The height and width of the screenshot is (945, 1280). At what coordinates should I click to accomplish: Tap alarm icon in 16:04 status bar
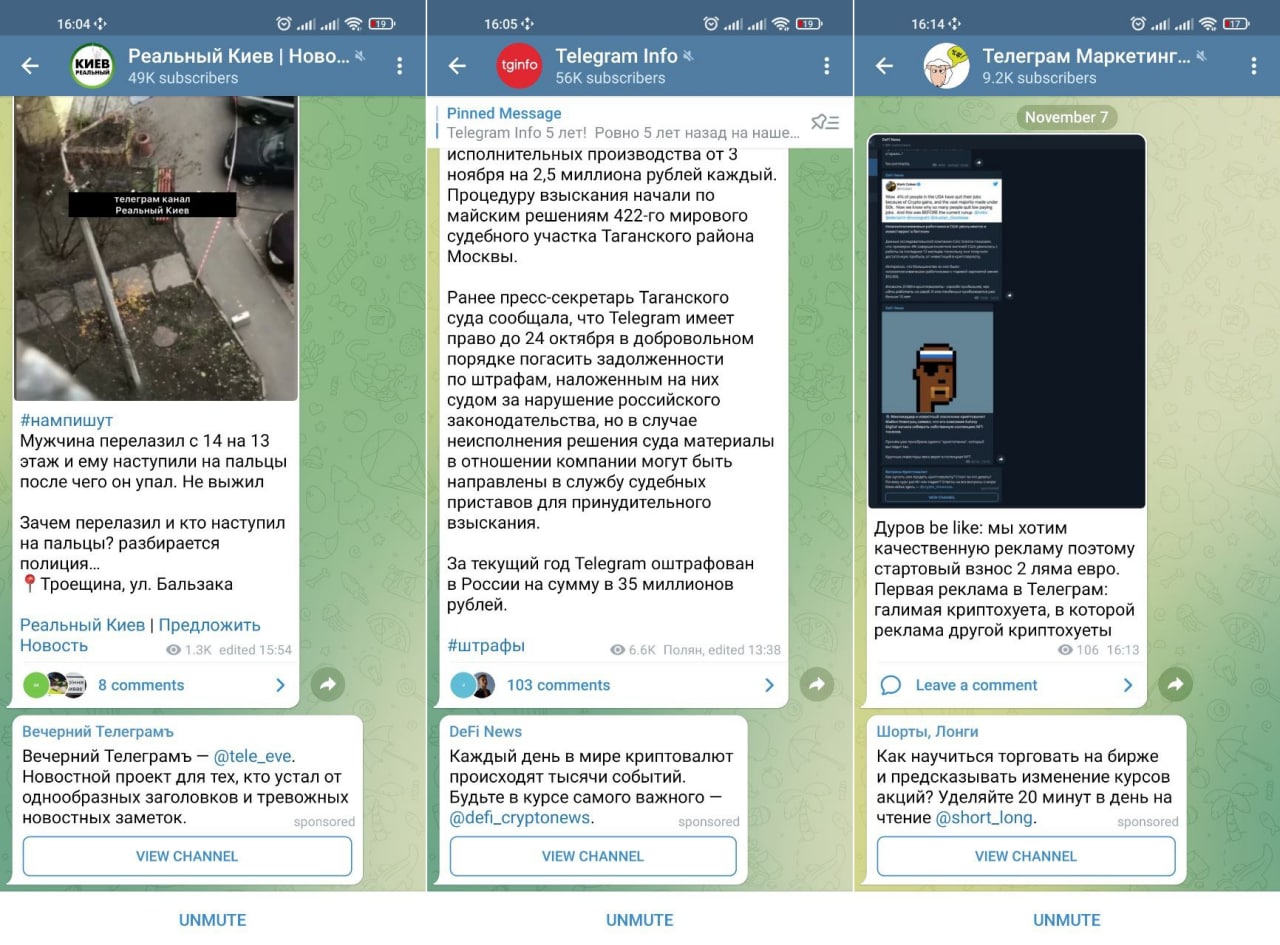(283, 23)
